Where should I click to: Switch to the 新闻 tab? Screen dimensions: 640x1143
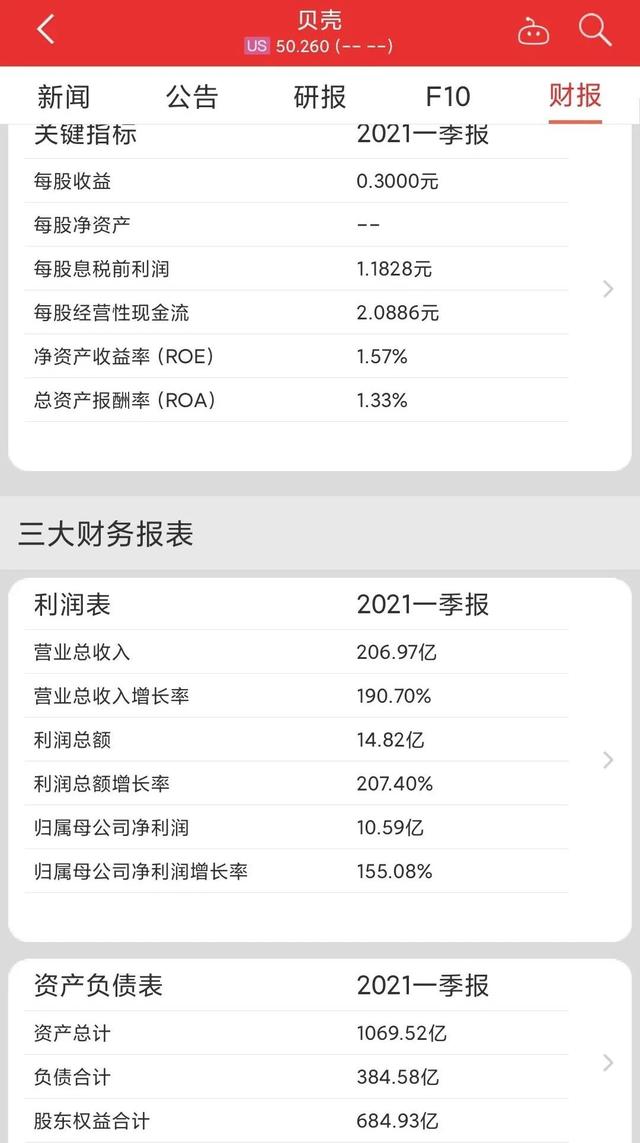pos(64,96)
